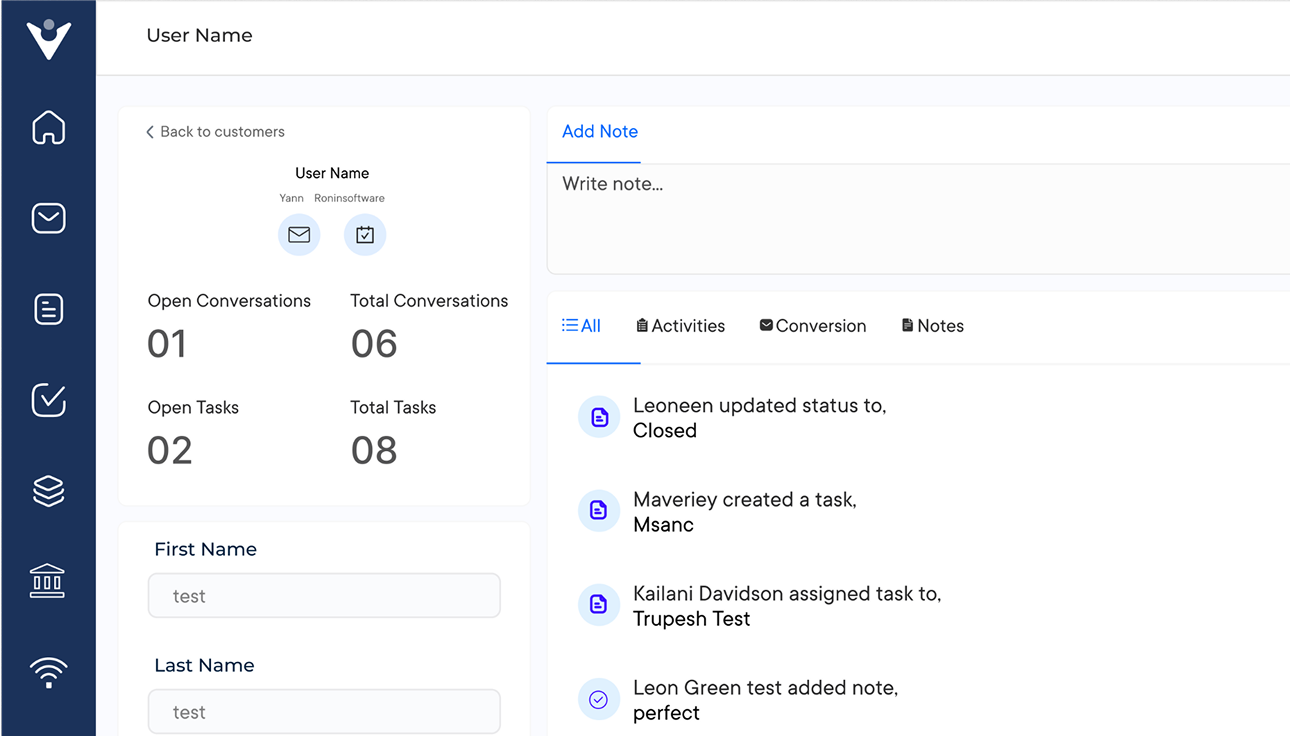Click the checkmark icon beside Leon Green note
The width and height of the screenshot is (1290, 736).
[x=599, y=700]
